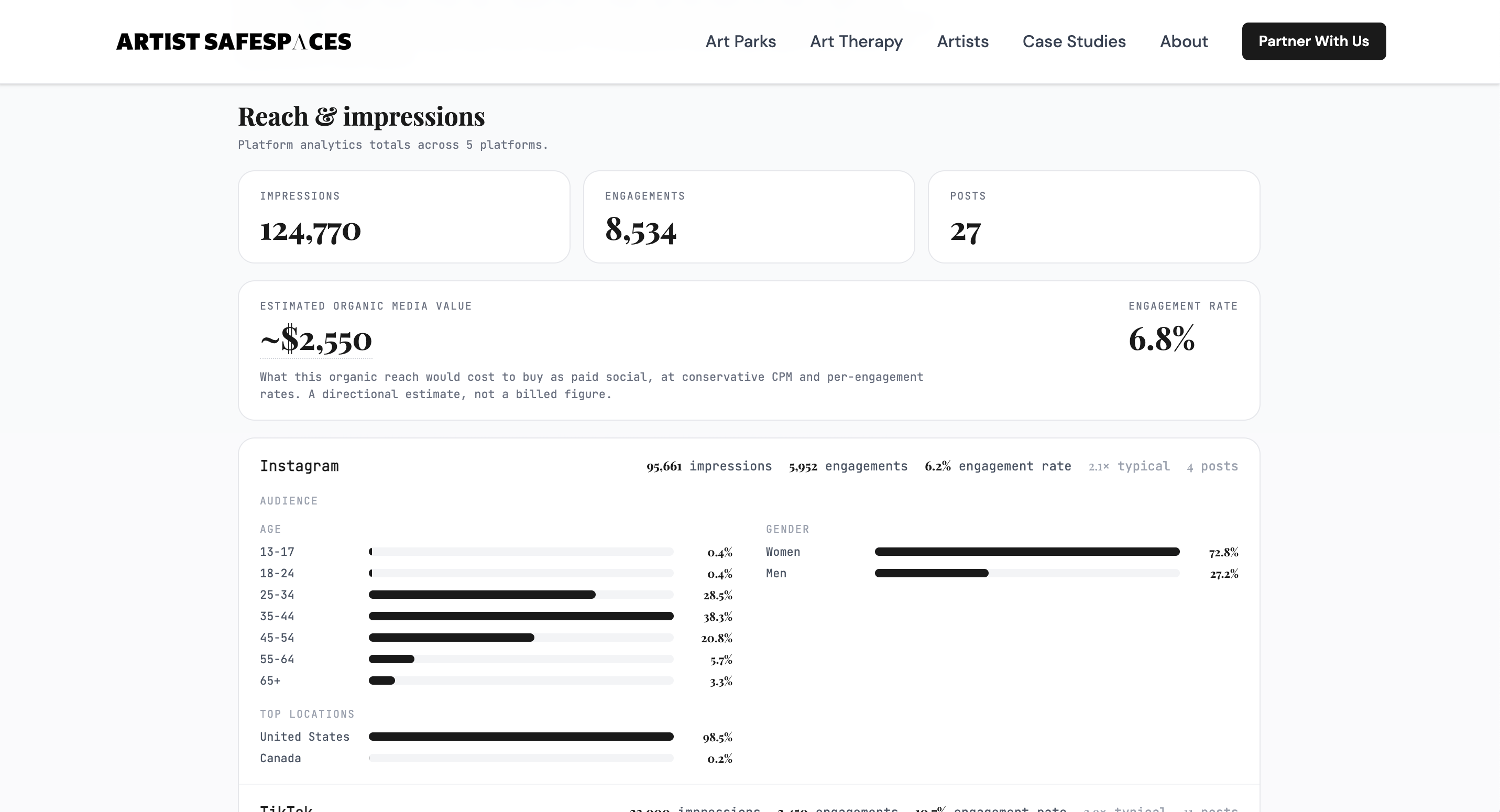
Task: Click the United States location bar
Action: [521, 737]
